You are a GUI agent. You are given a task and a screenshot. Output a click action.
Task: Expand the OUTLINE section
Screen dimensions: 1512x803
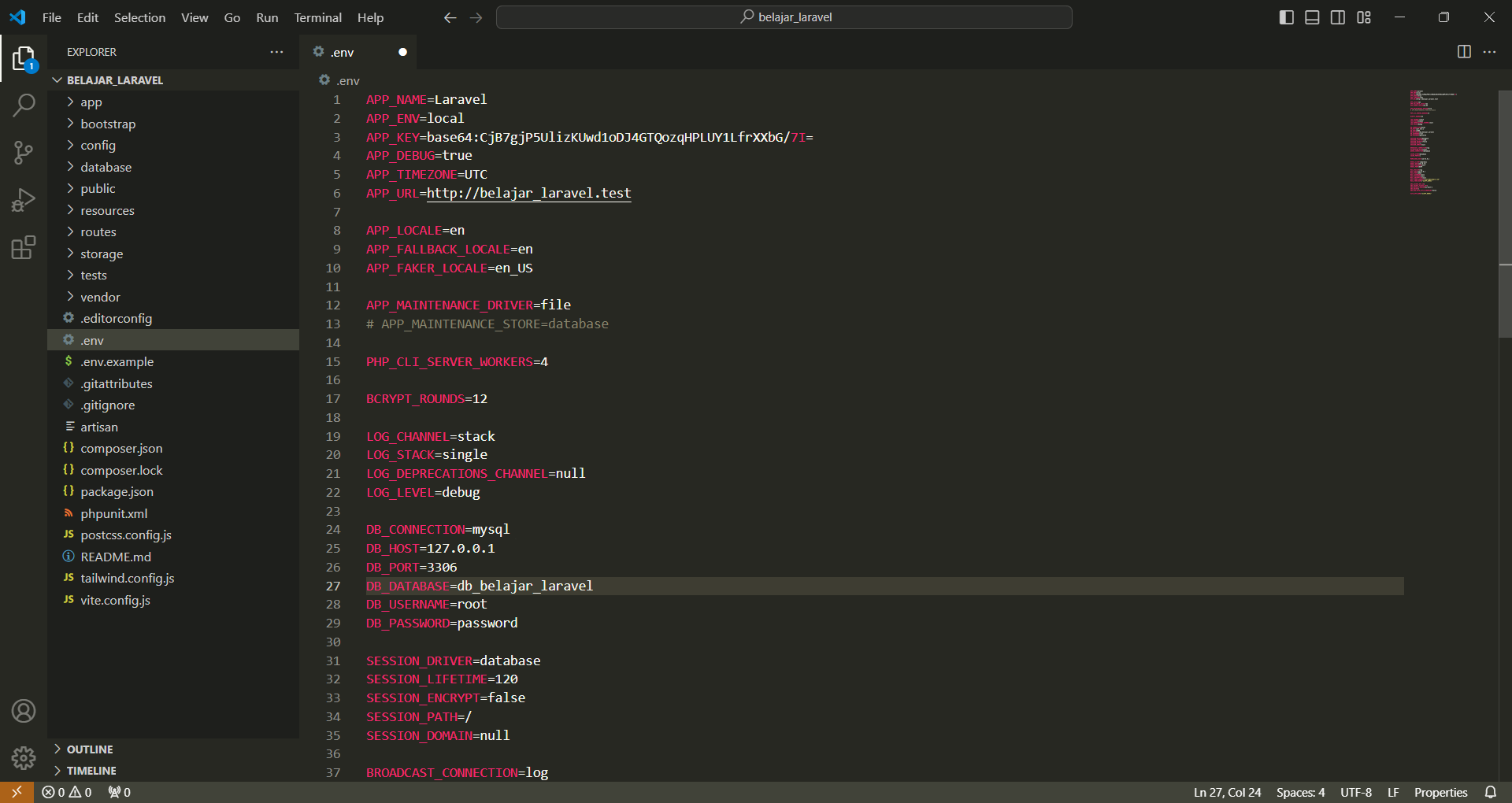89,749
